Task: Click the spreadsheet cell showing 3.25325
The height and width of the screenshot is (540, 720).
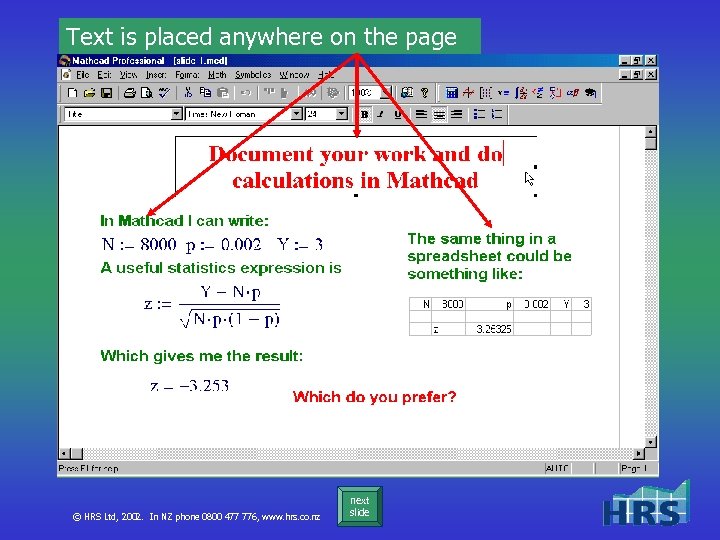Action: point(489,329)
